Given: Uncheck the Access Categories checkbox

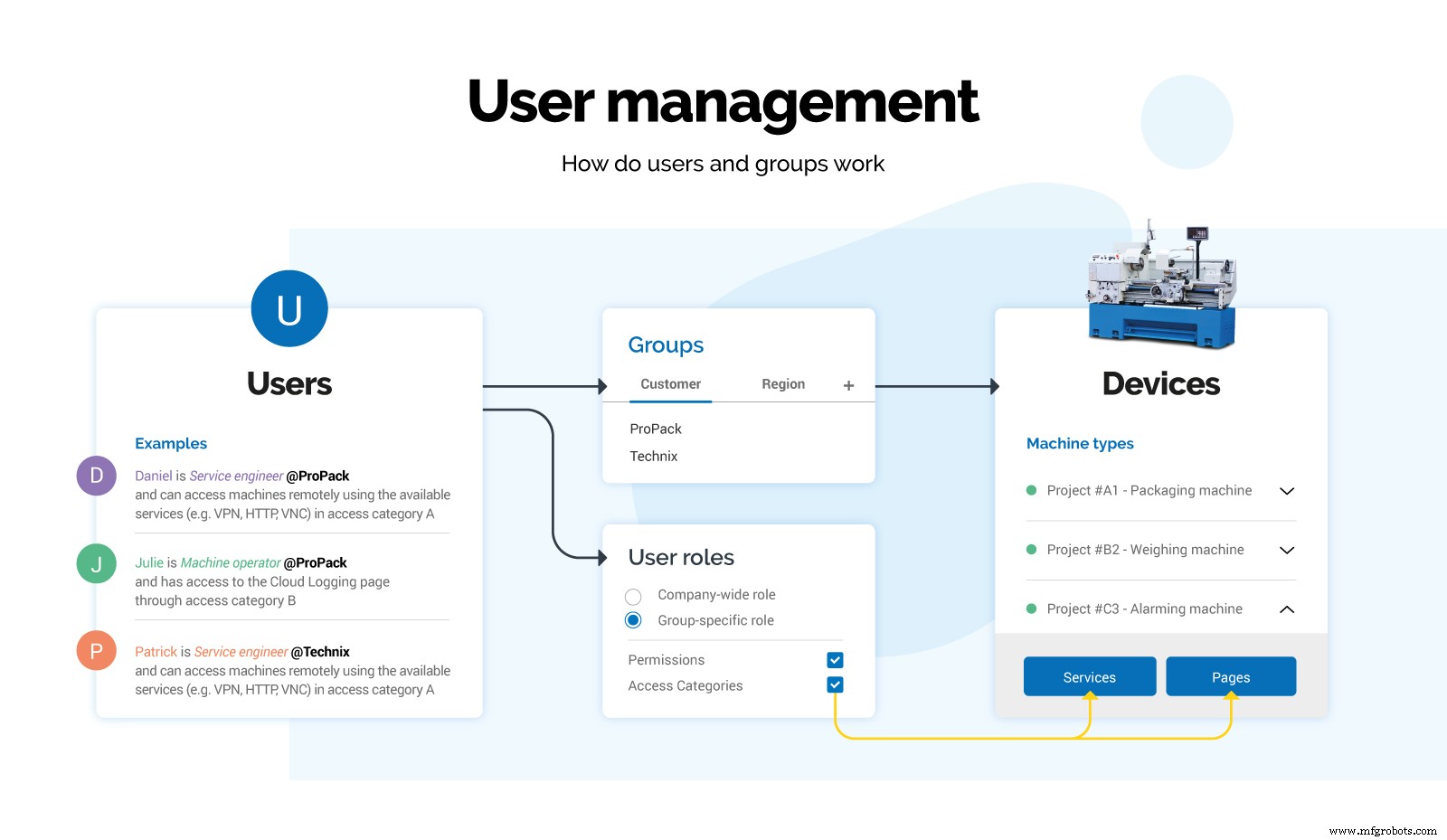Looking at the screenshot, I should pyautogui.click(x=834, y=684).
